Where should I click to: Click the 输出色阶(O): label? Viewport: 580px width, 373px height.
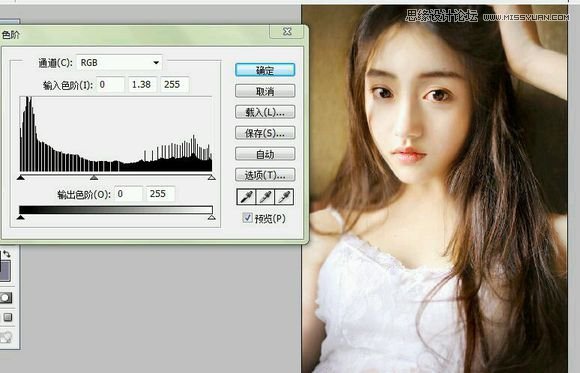coord(84,195)
